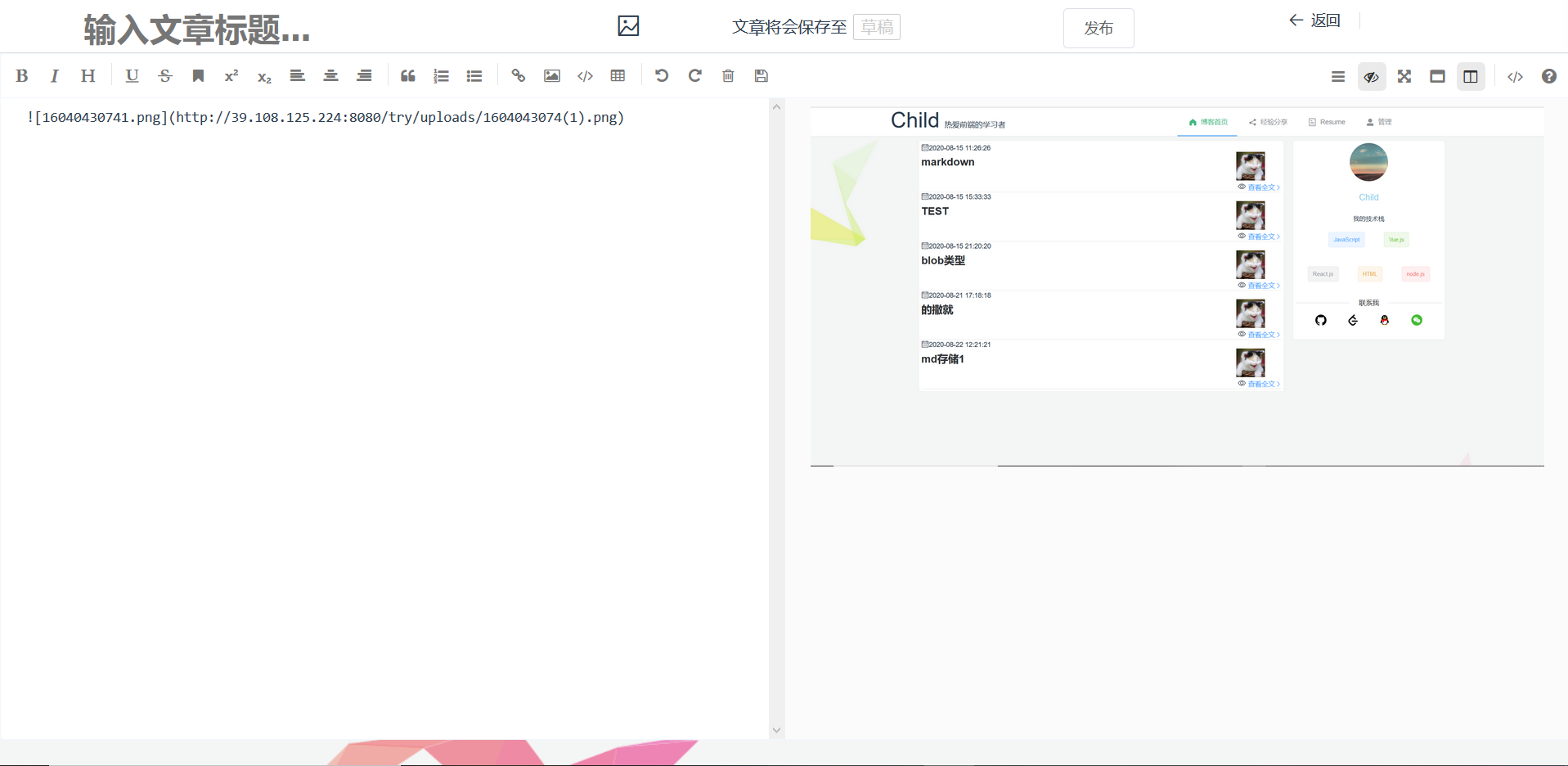Screen dimensions: 1568x766
Task: Click the blog screenshot in the preview pane
Action: [x=1177, y=286]
